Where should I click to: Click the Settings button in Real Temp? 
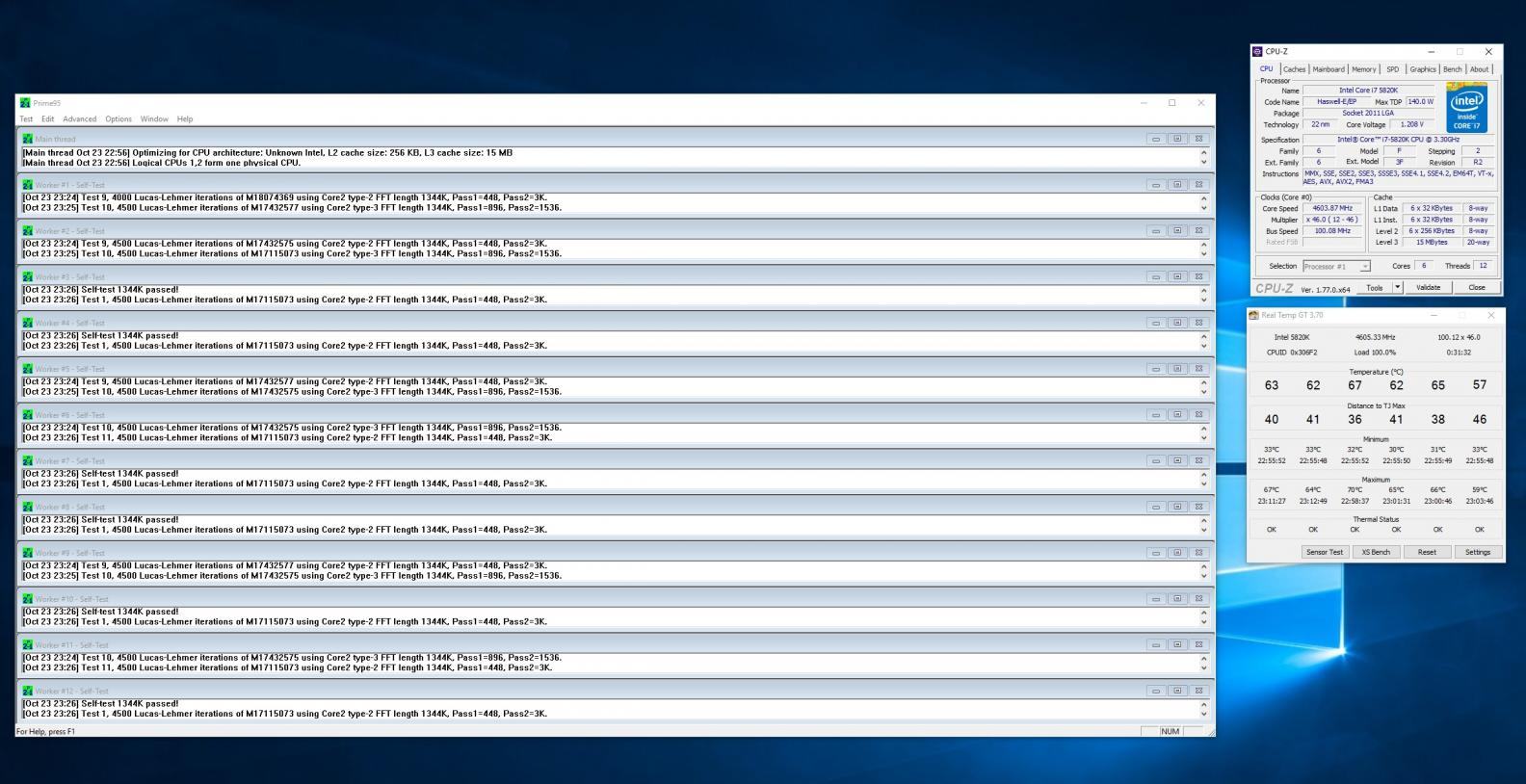1478,552
